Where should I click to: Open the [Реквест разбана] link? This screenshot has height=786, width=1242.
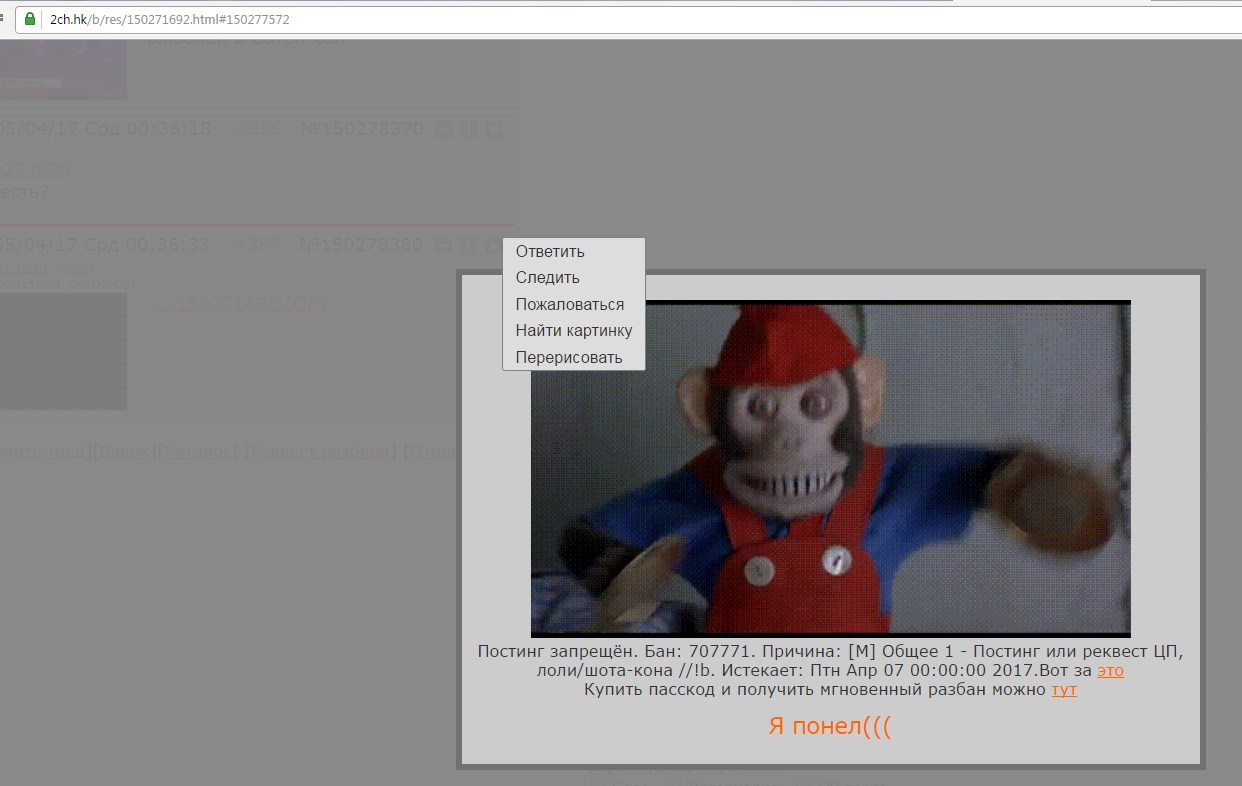point(321,452)
